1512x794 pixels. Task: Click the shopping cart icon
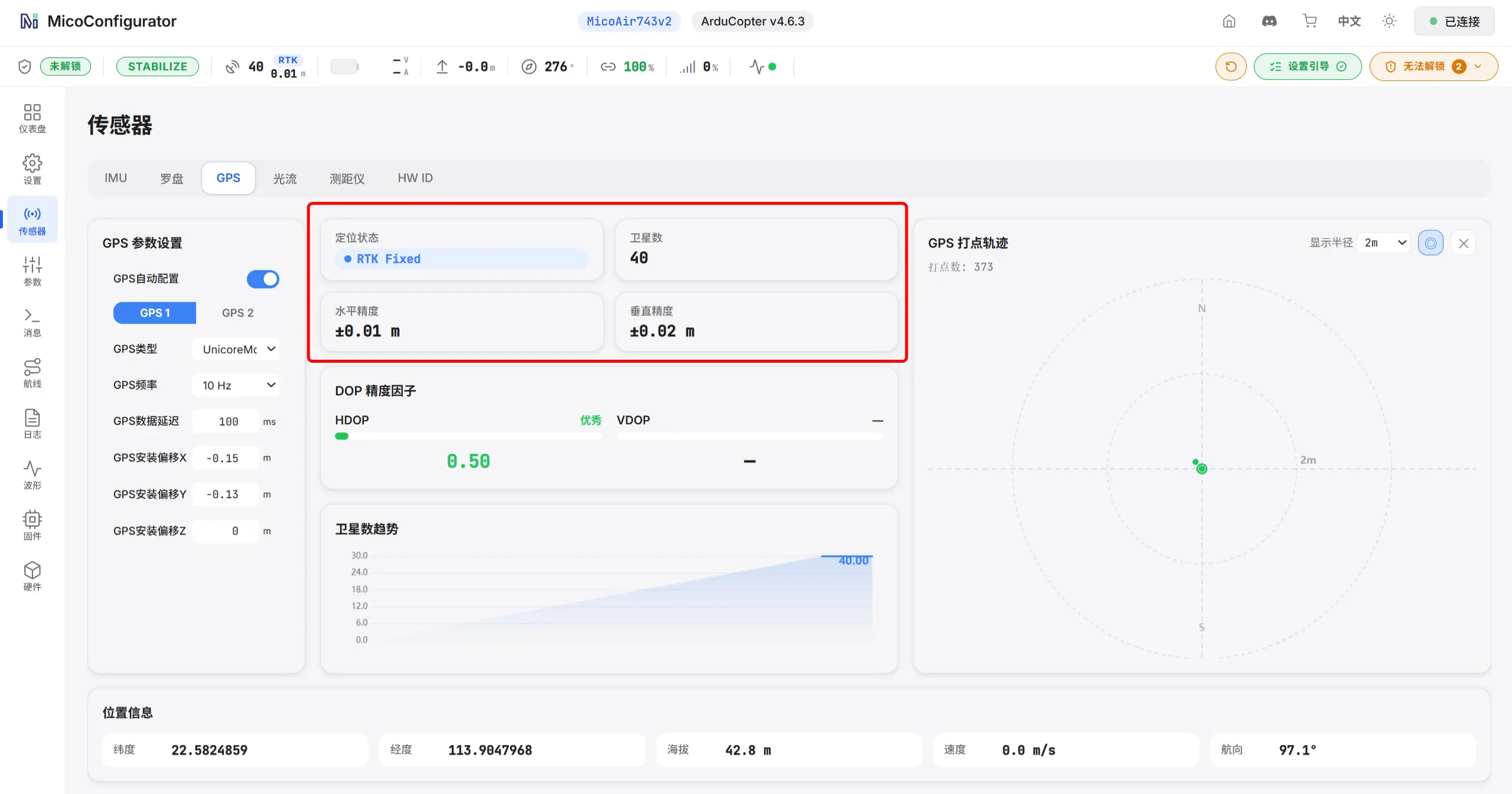[1309, 21]
